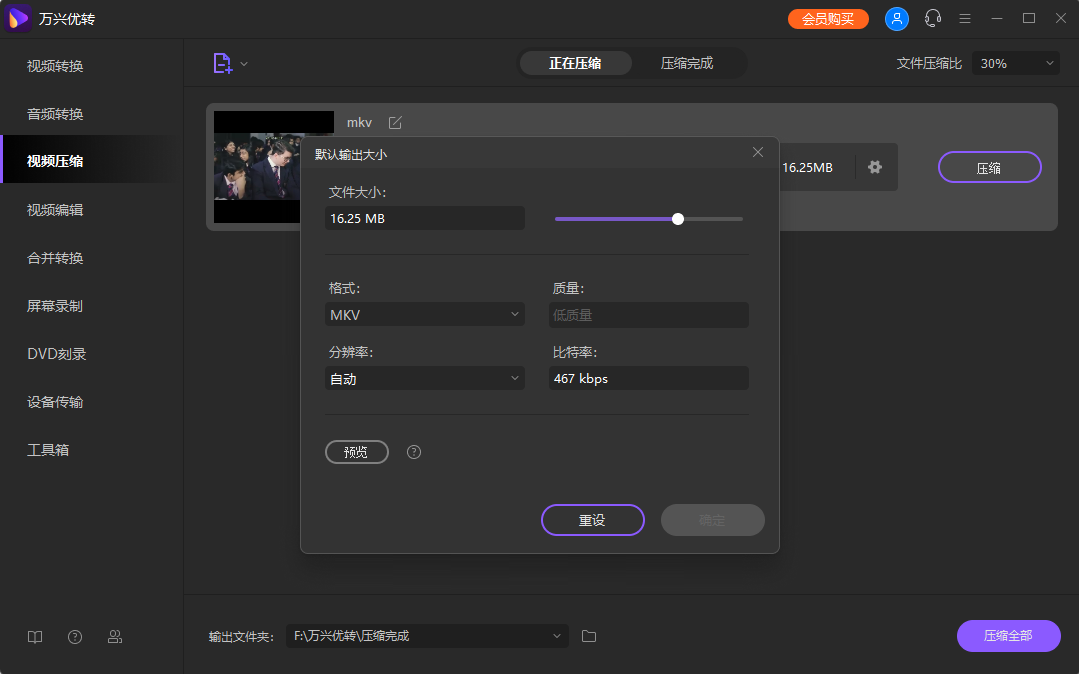Open output settings via gear icon
Image resolution: width=1079 pixels, height=674 pixels.
click(x=875, y=167)
